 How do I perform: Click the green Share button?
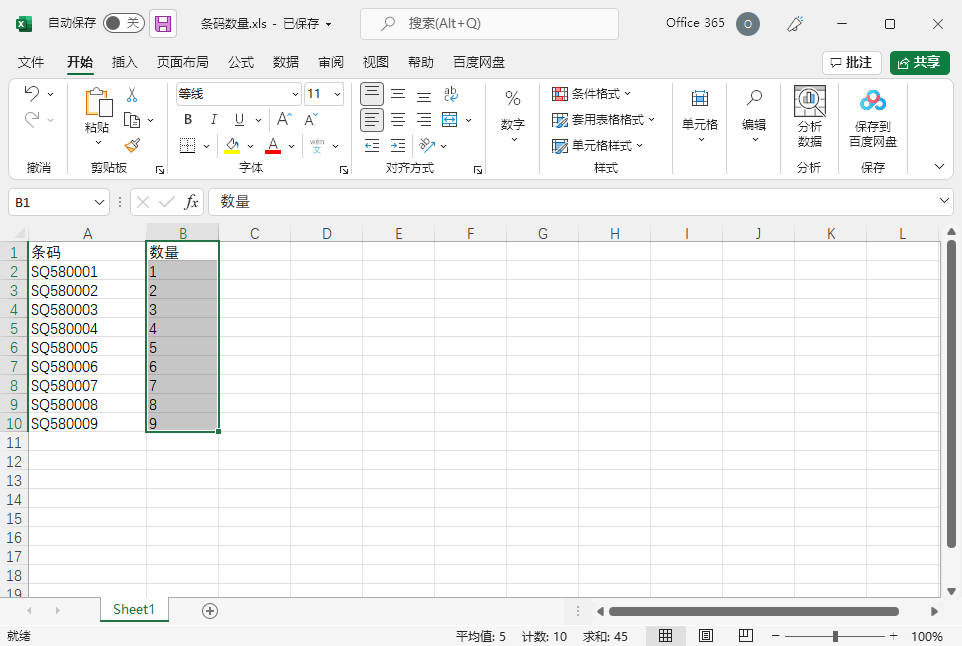coord(919,62)
